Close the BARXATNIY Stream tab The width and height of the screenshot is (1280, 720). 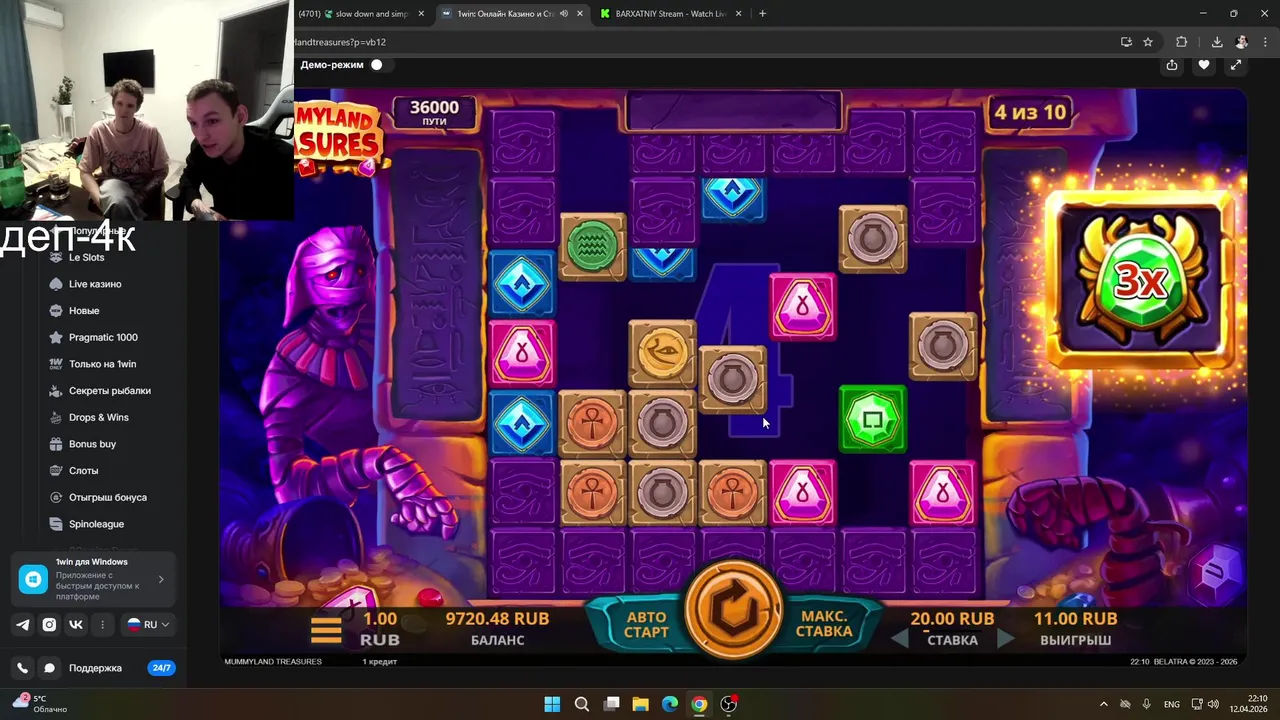point(739,14)
